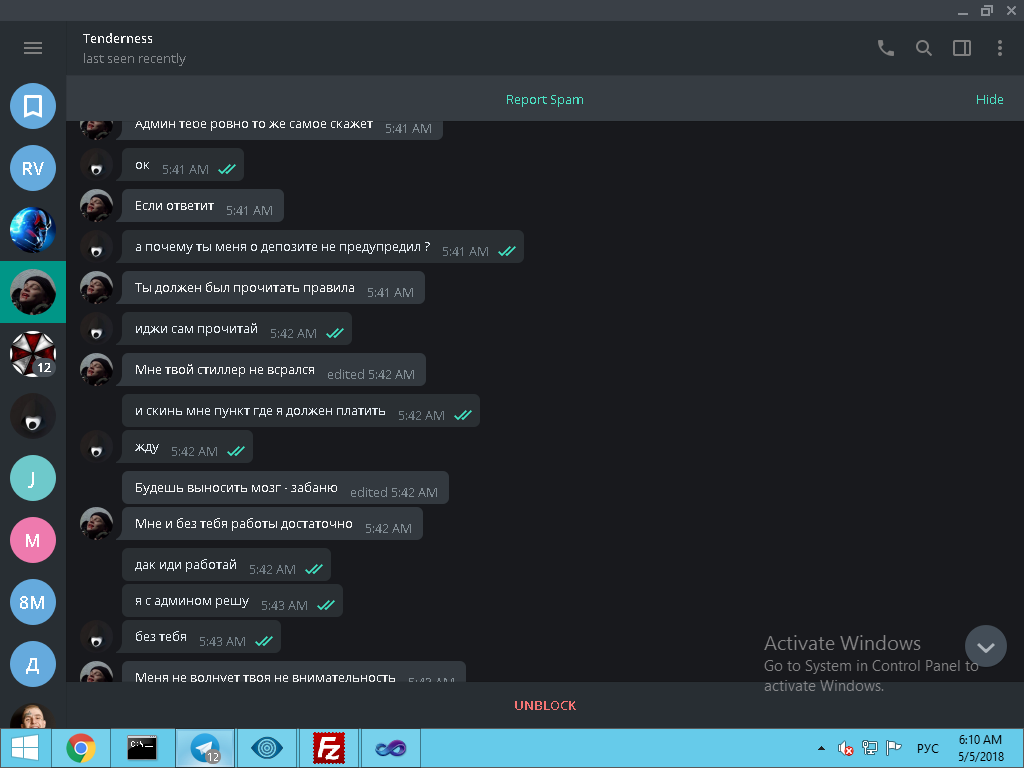The width and height of the screenshot is (1024, 768).
Task: Open the 8M contact chat
Action: (x=33, y=602)
